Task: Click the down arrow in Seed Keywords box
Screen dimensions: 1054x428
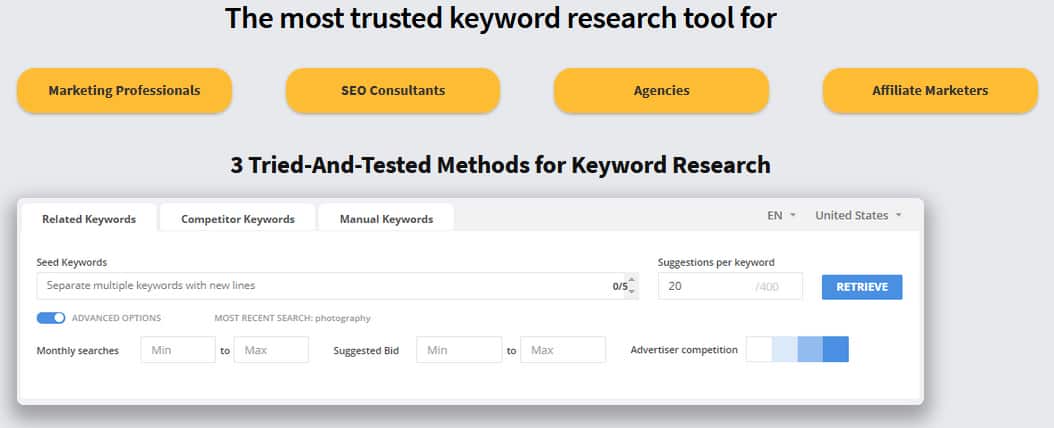Action: point(632,292)
